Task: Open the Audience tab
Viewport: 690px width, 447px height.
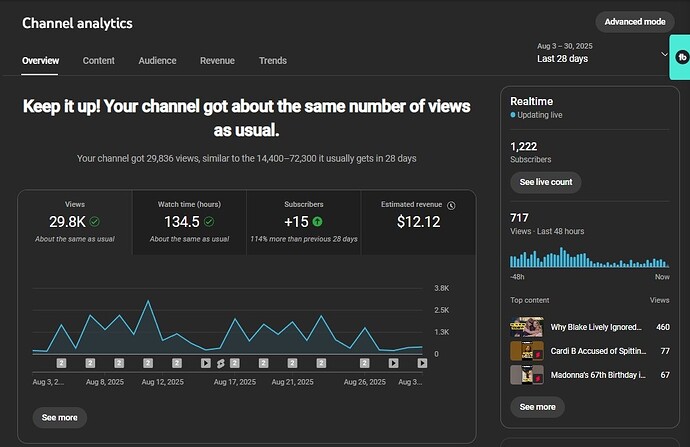Action: point(157,61)
